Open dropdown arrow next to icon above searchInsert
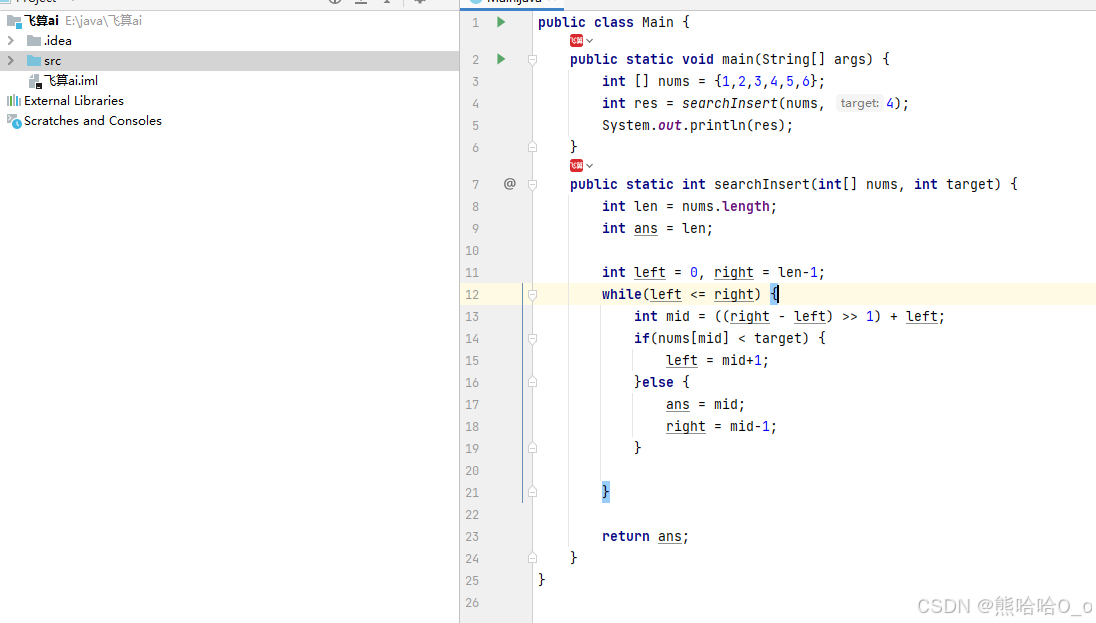This screenshot has width=1096, height=623. (589, 166)
